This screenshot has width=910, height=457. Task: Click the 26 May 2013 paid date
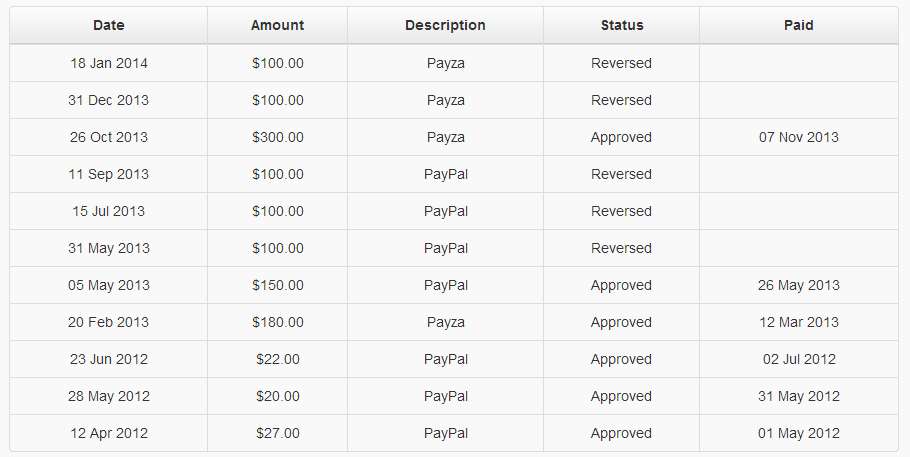[x=798, y=285]
